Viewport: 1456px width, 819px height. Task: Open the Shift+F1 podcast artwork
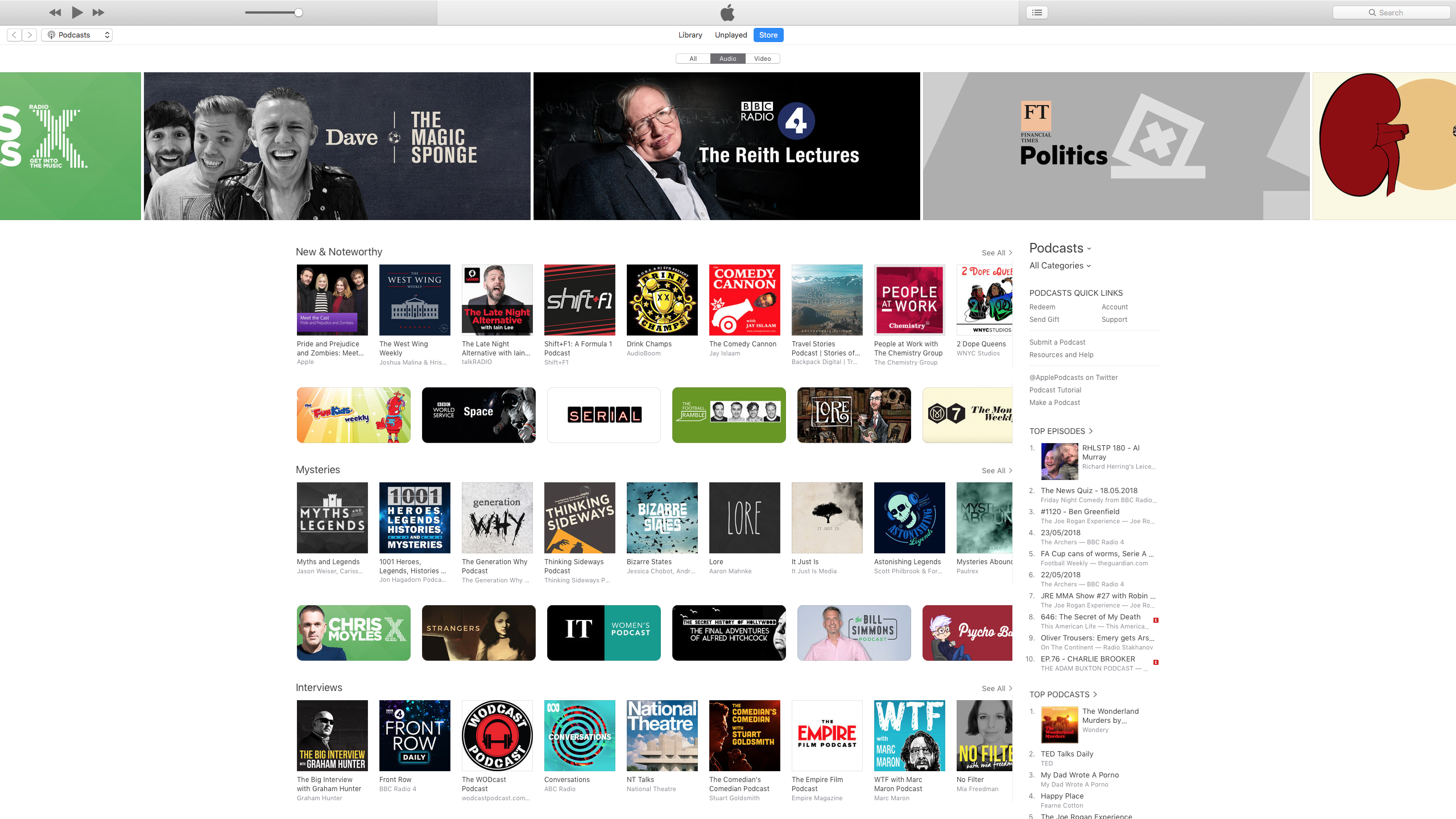[x=580, y=300]
